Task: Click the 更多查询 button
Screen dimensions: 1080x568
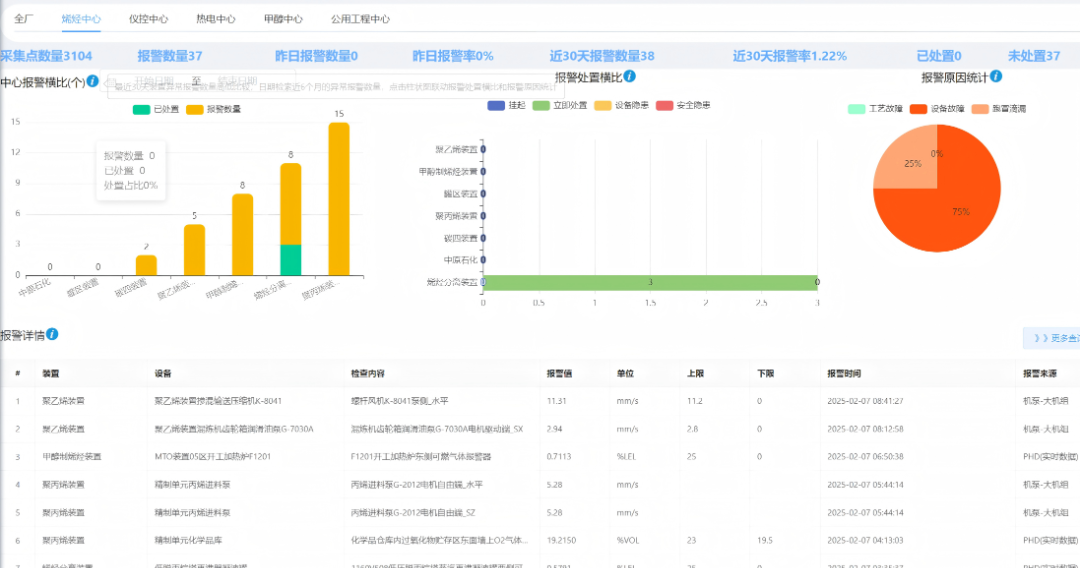Action: 1054,338
